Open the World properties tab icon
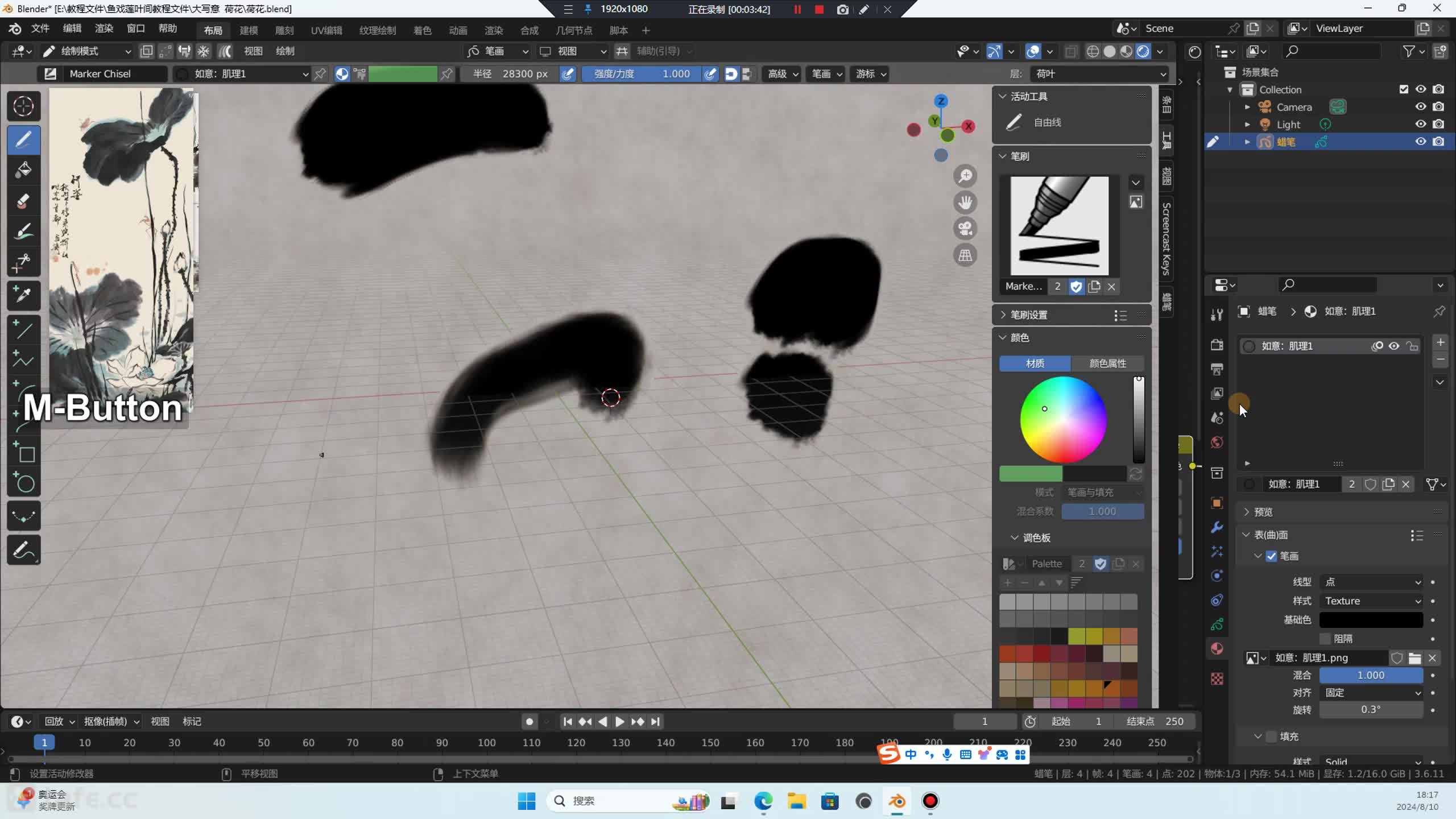Screen dimensions: 1456x819 click(x=1217, y=442)
